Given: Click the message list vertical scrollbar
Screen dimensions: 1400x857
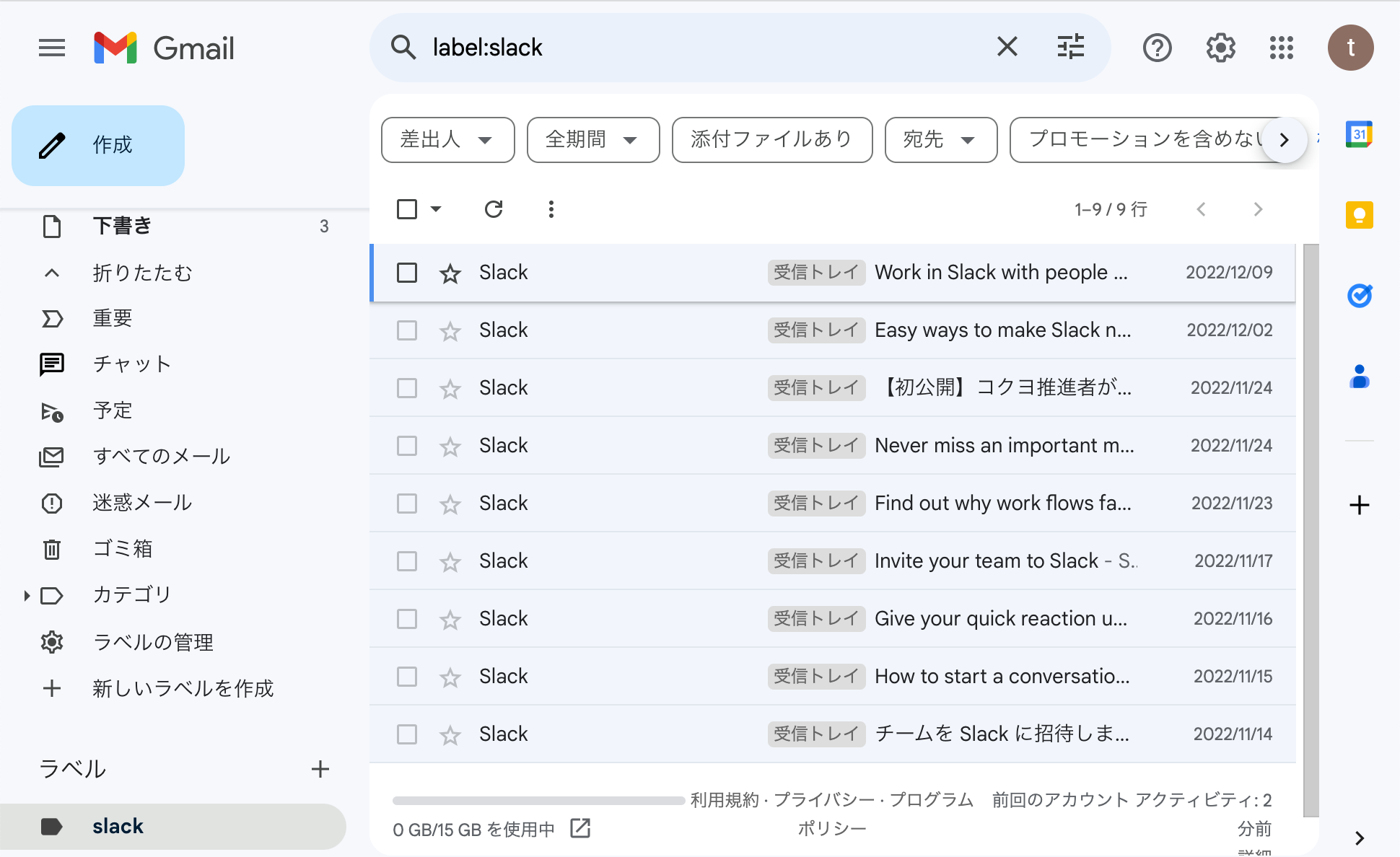Looking at the screenshot, I should [x=1311, y=530].
